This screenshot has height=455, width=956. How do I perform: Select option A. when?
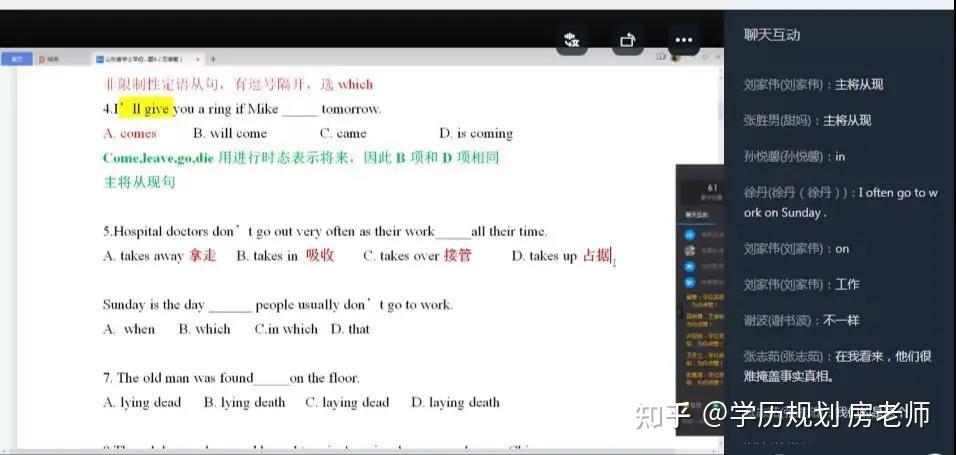coord(129,329)
